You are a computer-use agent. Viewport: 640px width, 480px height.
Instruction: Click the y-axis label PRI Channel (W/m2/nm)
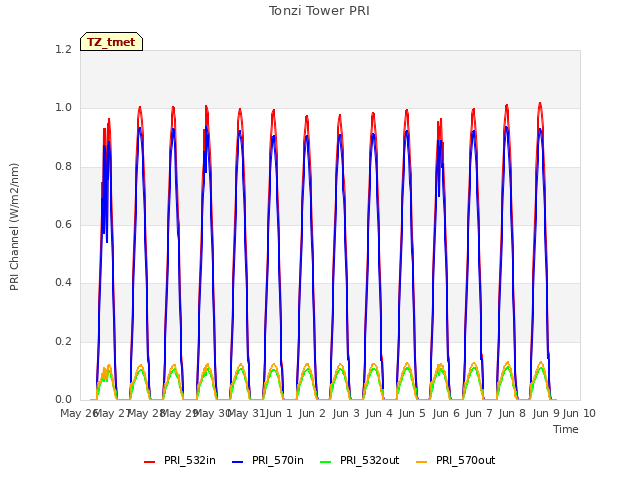pos(14,227)
